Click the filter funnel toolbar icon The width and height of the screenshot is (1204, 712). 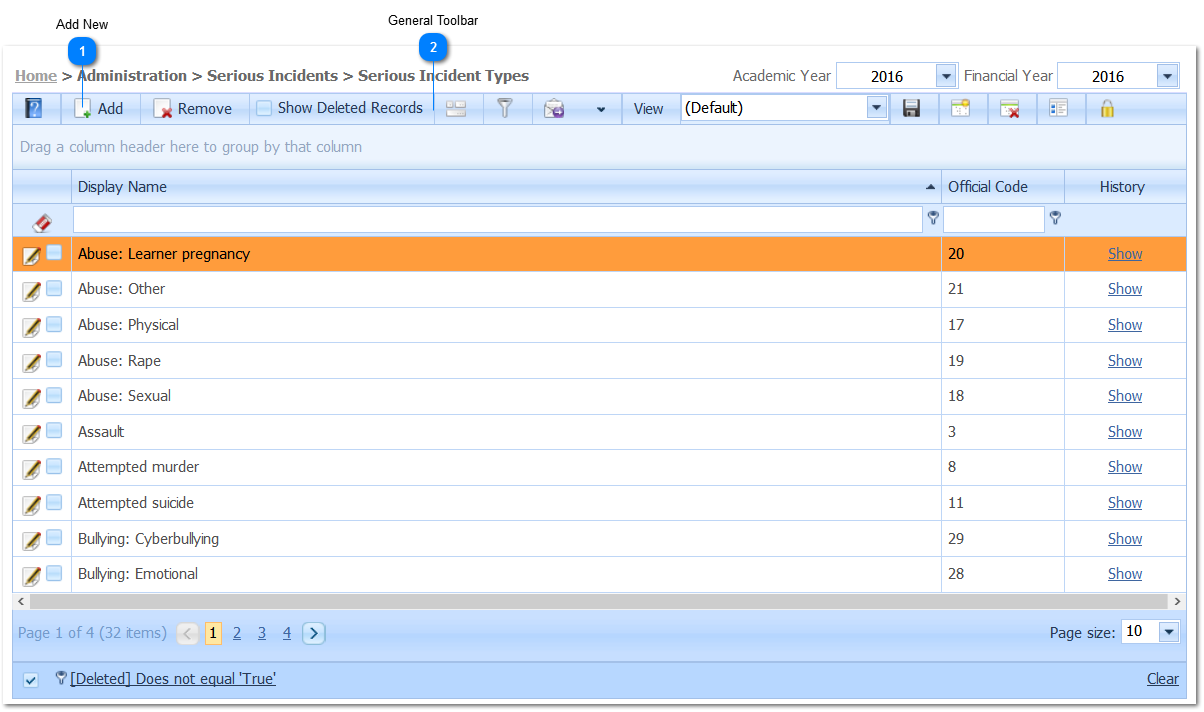[x=505, y=109]
